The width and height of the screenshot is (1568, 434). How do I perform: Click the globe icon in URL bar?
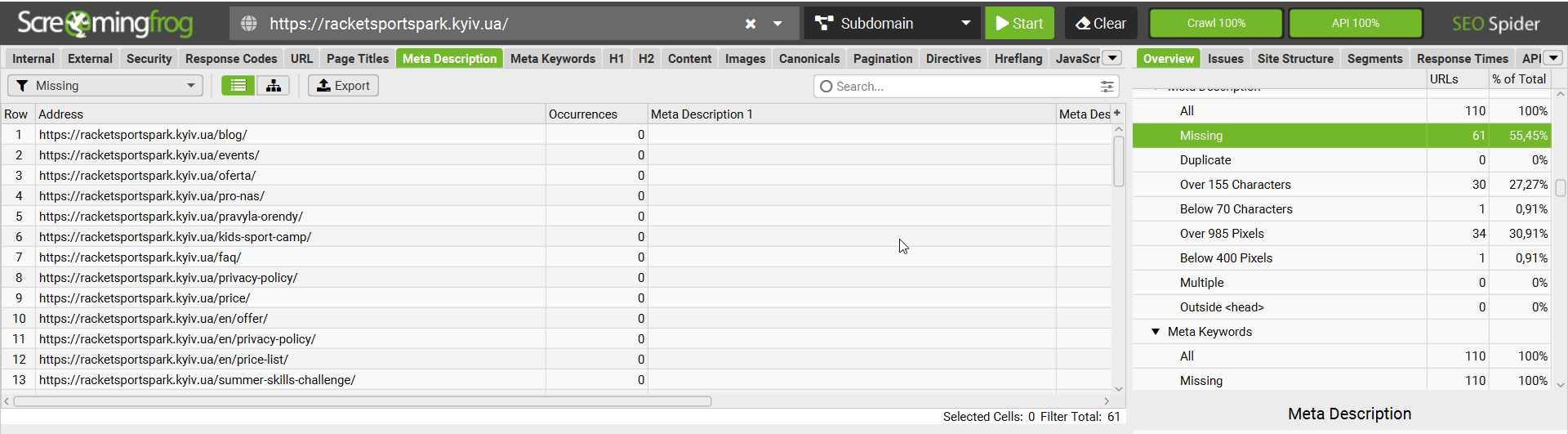249,24
